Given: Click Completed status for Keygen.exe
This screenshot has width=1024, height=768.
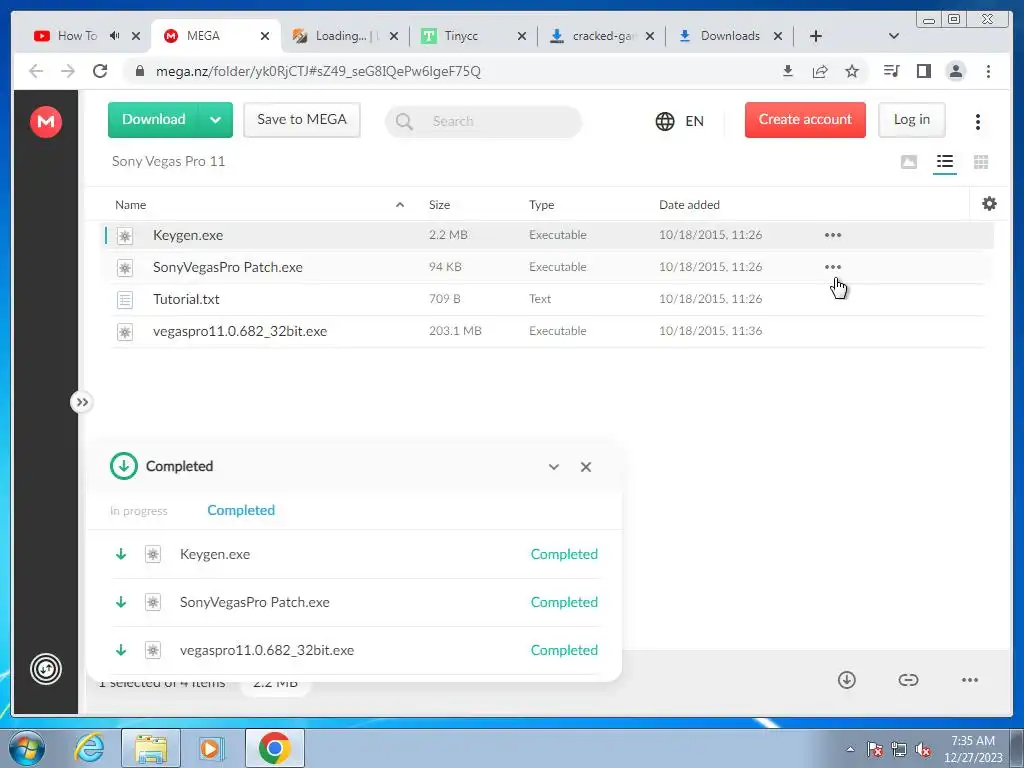Looking at the screenshot, I should (x=564, y=554).
